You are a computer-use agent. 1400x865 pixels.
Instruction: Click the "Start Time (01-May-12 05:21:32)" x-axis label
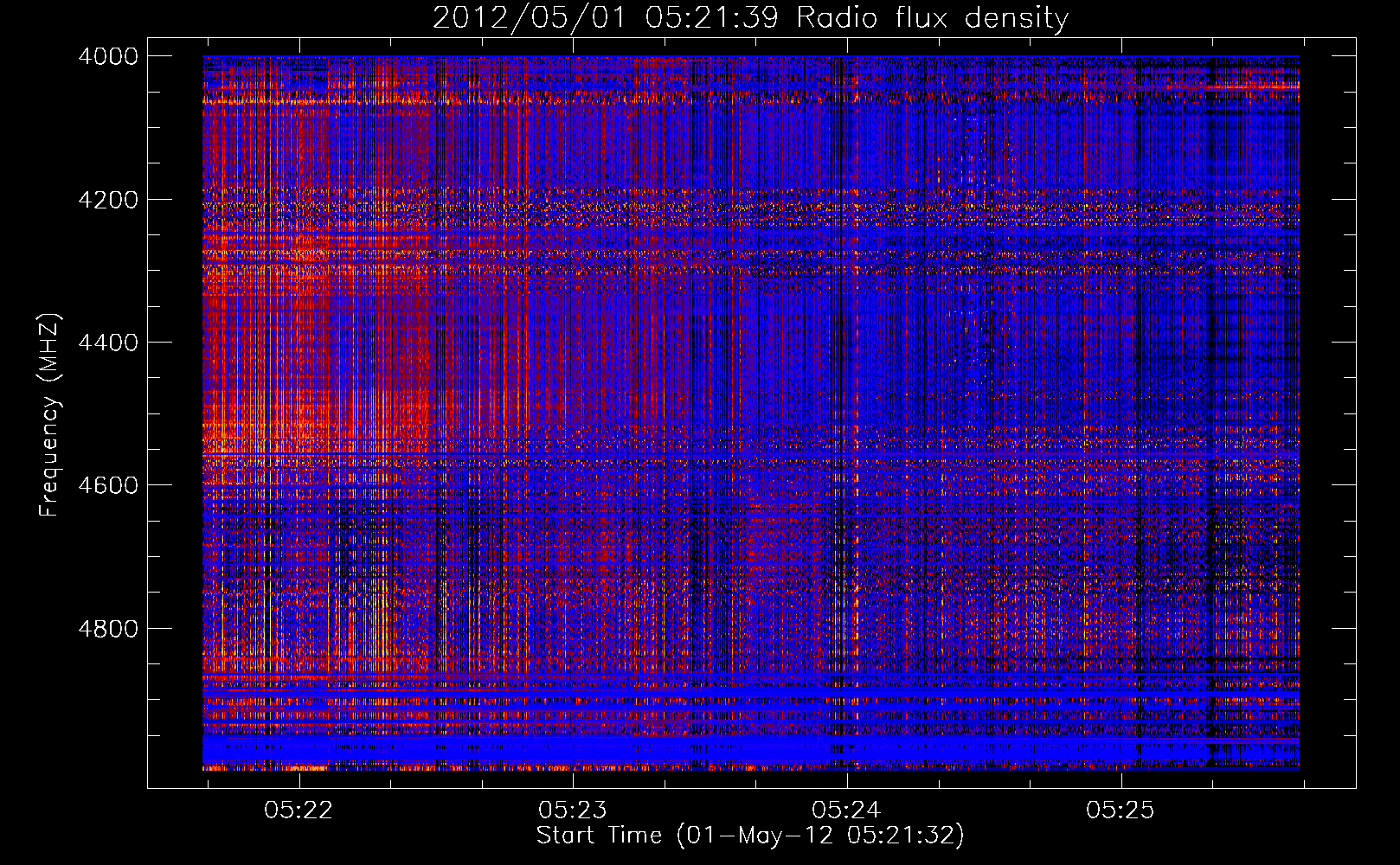(x=750, y=836)
